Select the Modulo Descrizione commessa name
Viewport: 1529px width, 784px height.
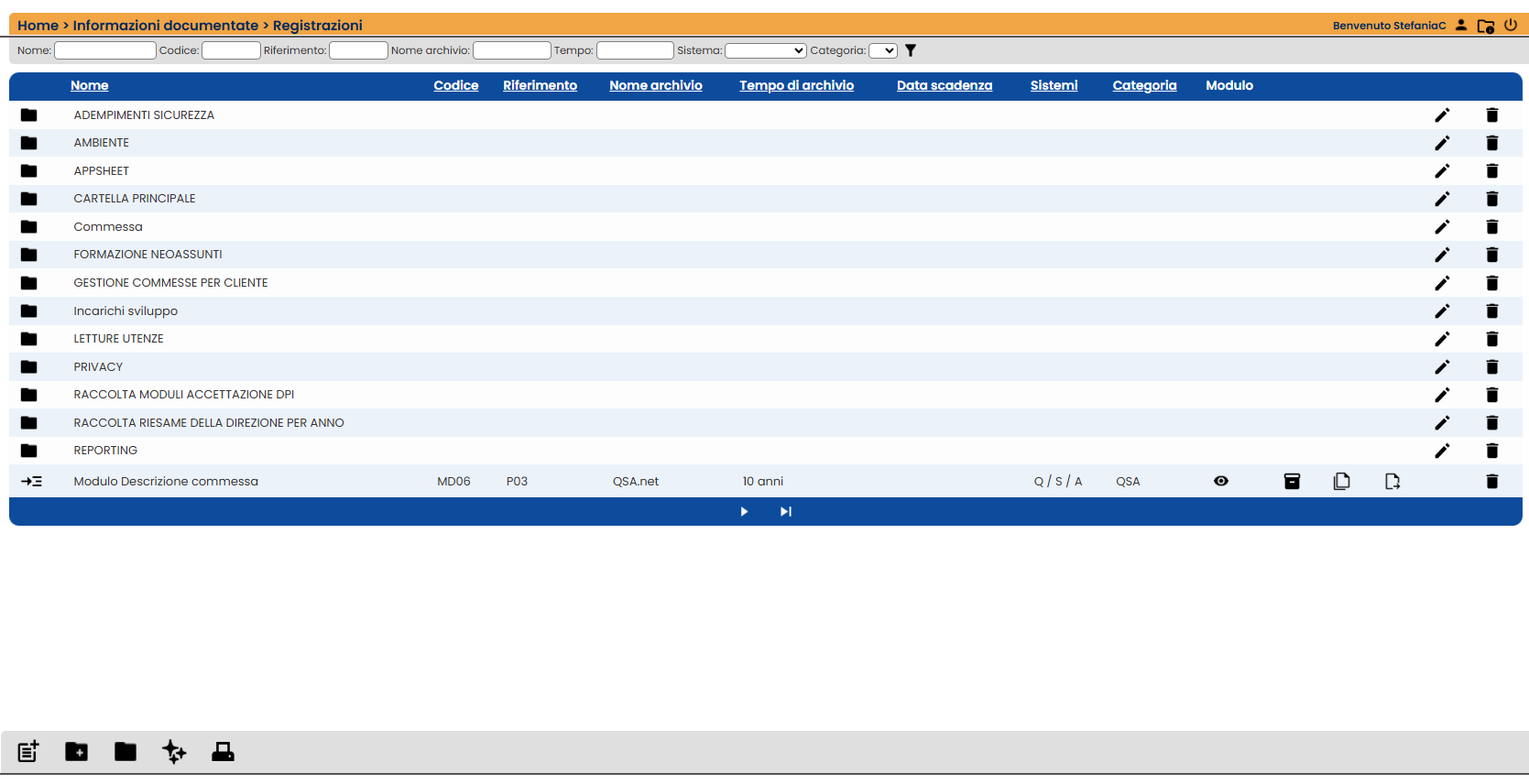(x=166, y=482)
